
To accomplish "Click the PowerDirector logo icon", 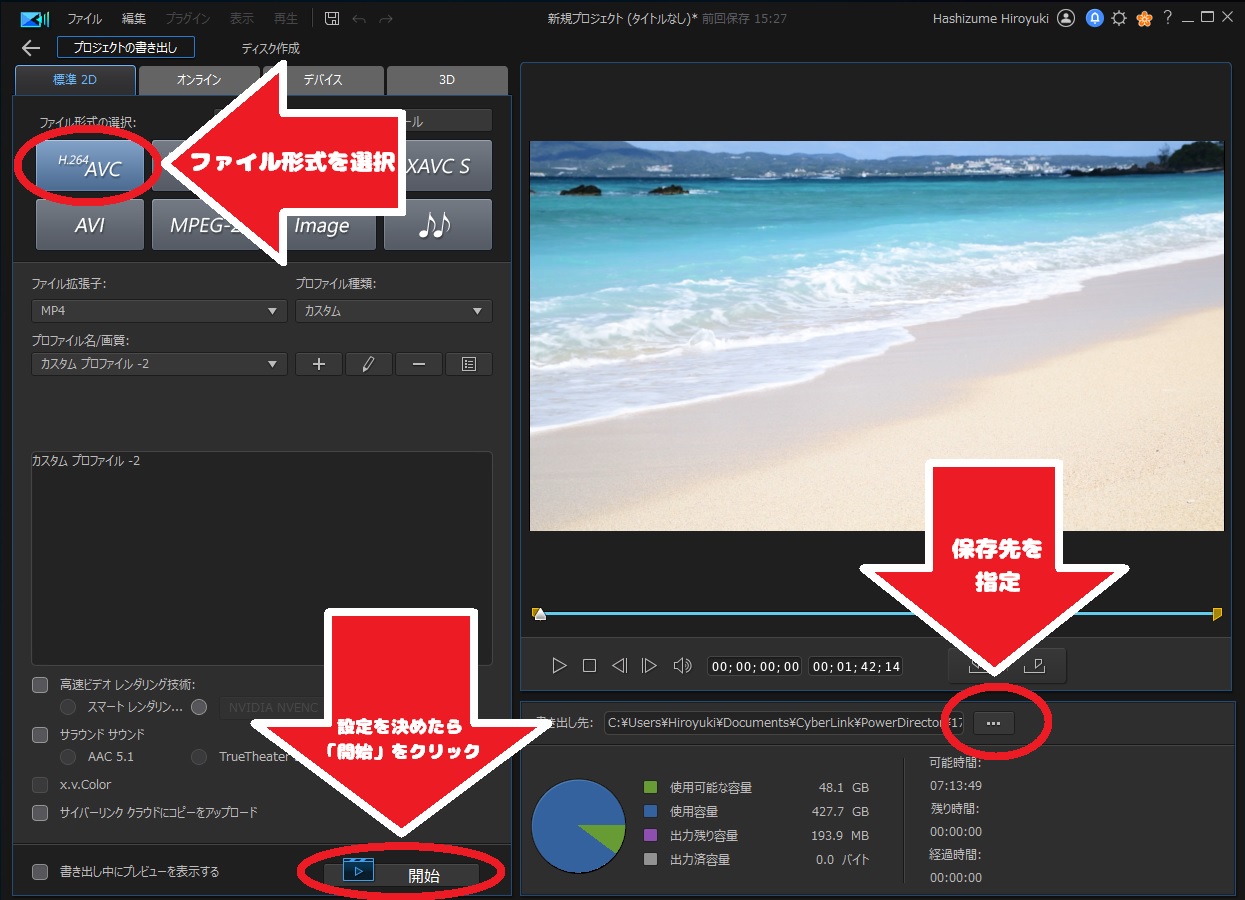I will click(34, 18).
